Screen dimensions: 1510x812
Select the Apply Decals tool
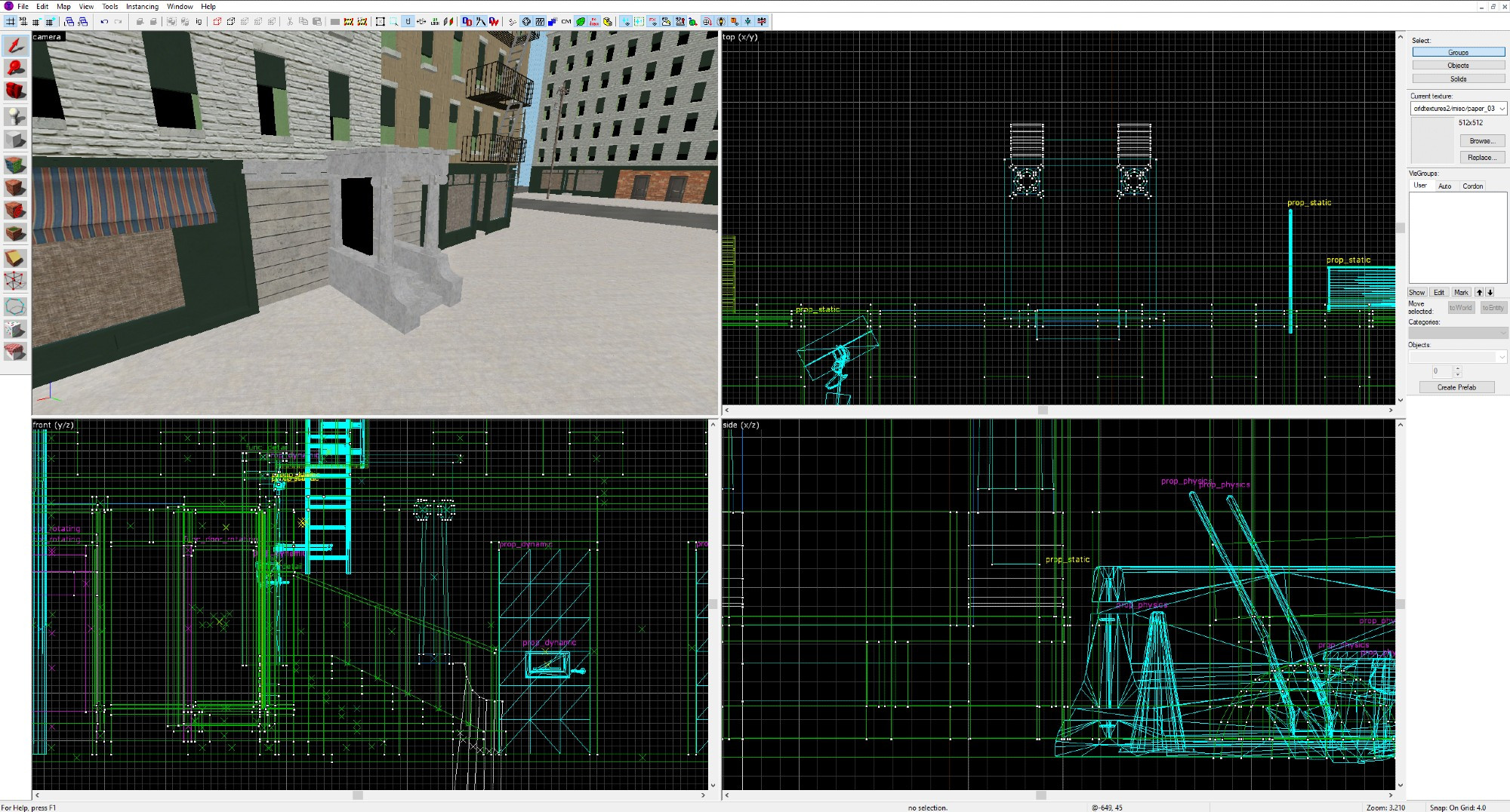15,211
